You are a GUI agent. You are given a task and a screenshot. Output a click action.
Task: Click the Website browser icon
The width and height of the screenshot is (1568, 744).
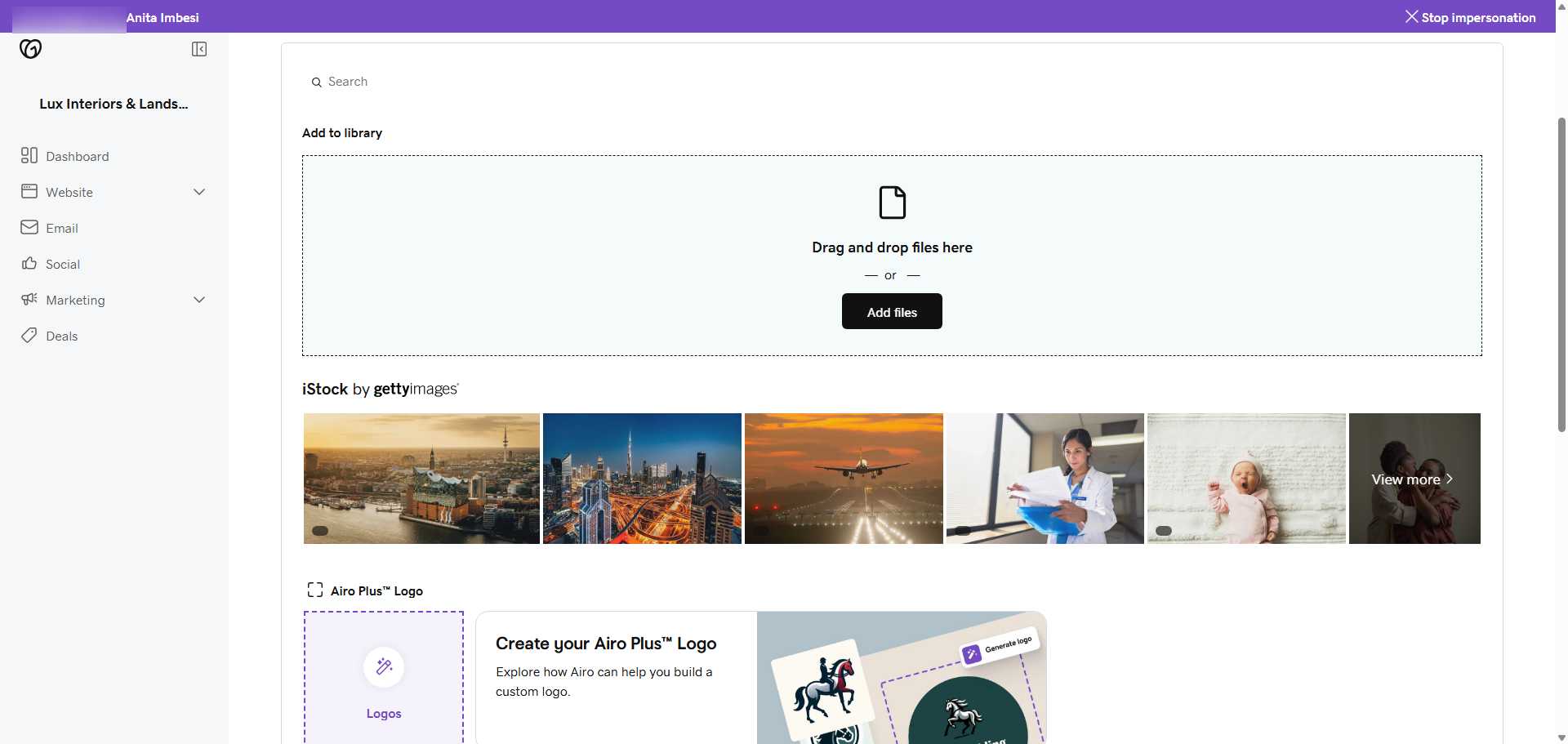(x=29, y=191)
